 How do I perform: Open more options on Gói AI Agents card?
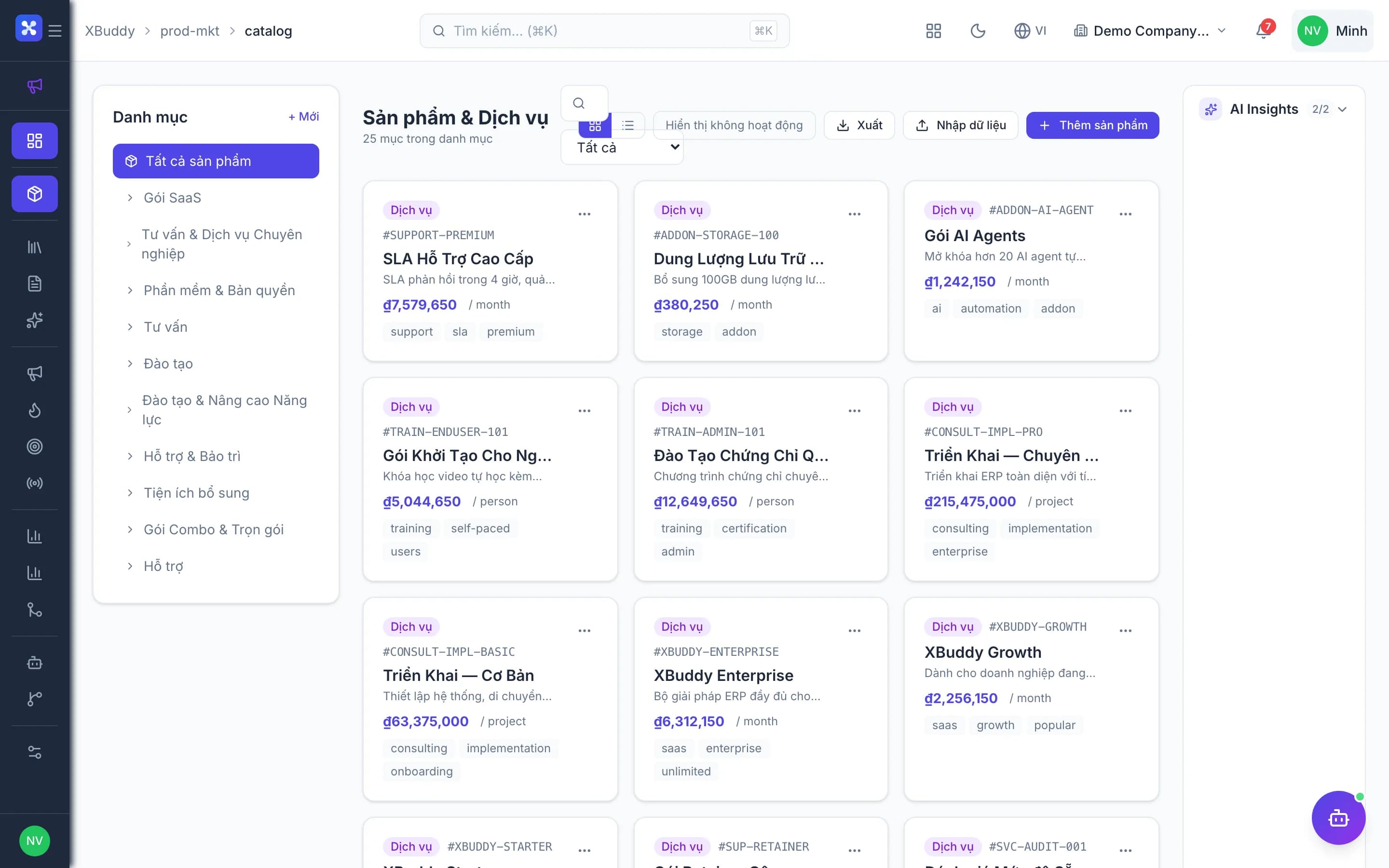pos(1126,214)
